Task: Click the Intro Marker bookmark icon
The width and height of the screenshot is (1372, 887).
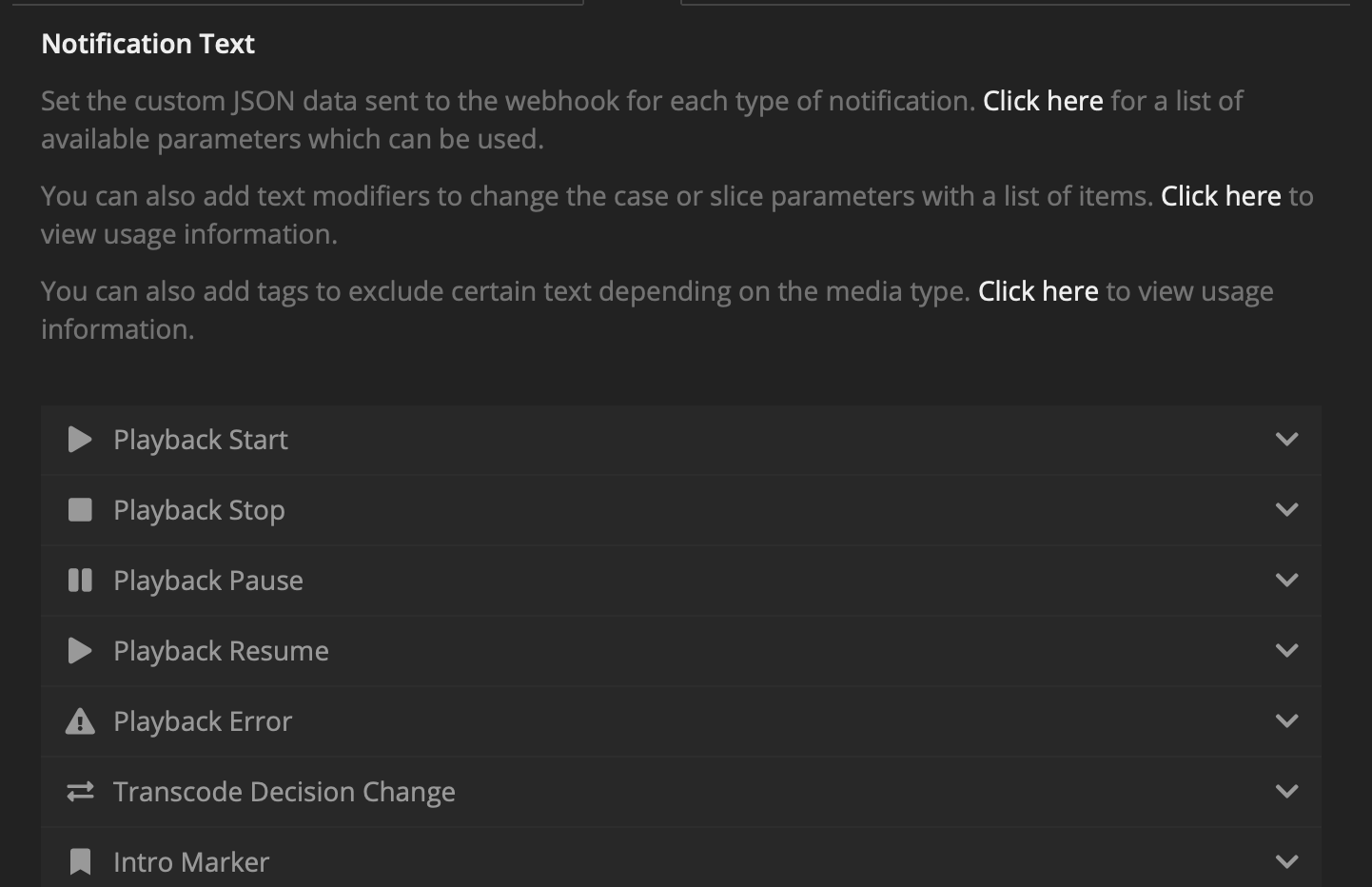Action: 81,862
